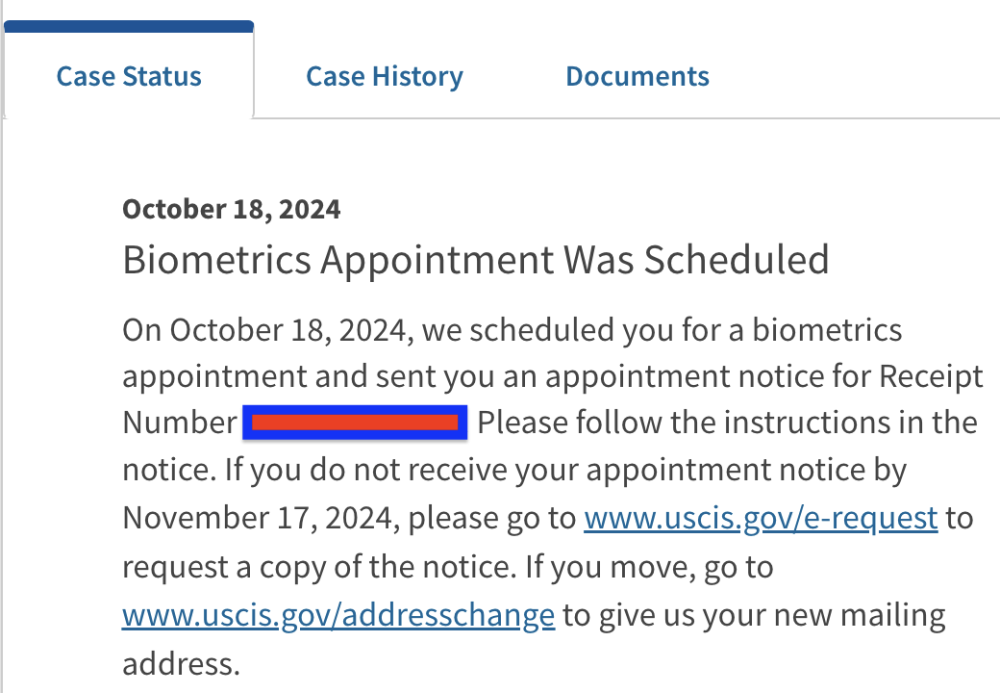
Task: Click the November 17, 2024 deadline text
Action: (261, 518)
